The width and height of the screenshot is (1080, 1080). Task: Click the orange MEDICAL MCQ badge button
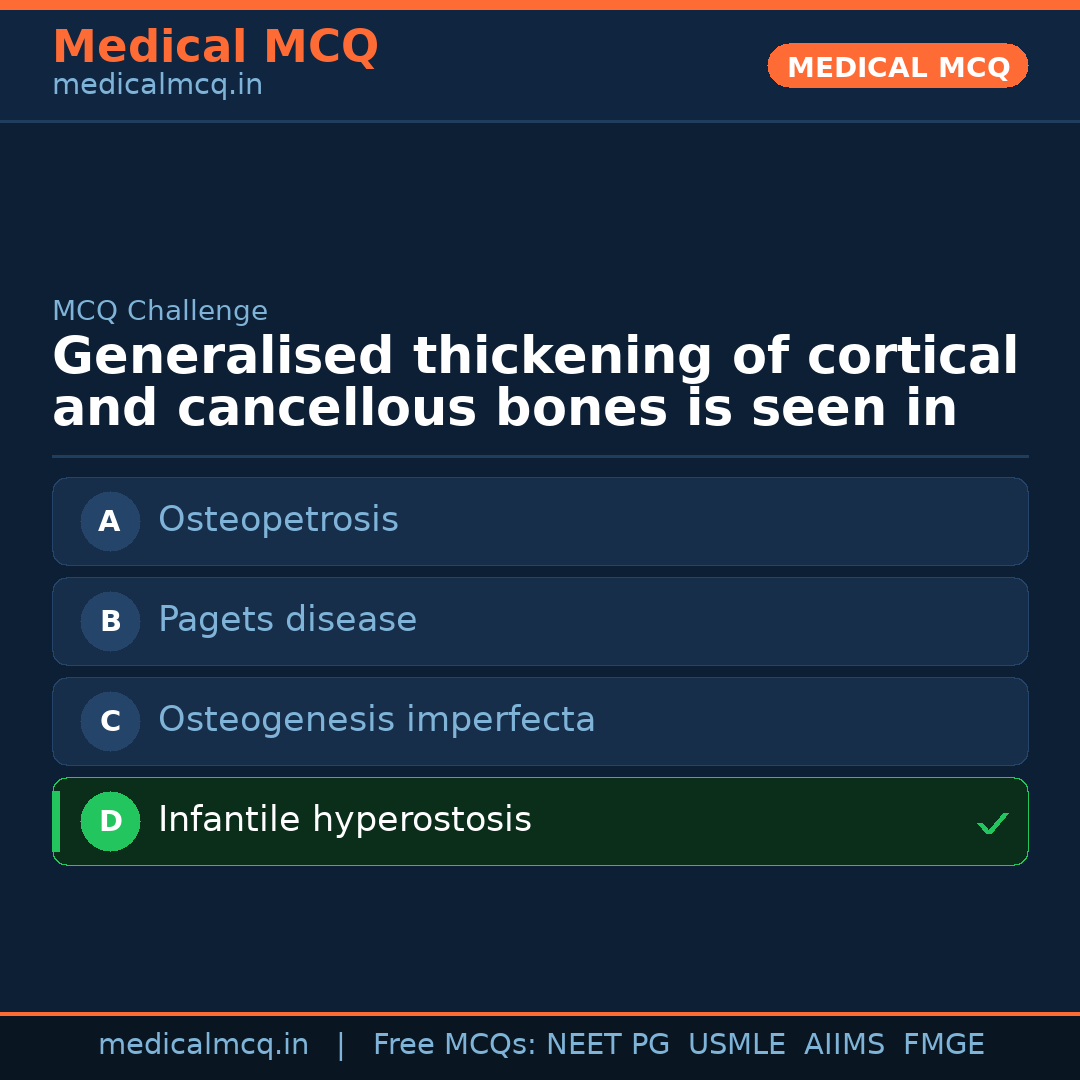[897, 66]
